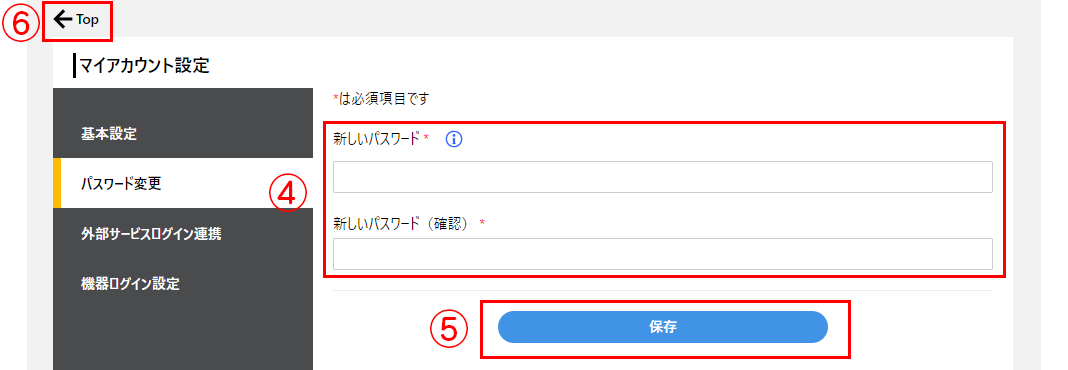Click the red asterisk after 新しいパスワード label
Screen dimensions: 1068x370
coord(426,138)
